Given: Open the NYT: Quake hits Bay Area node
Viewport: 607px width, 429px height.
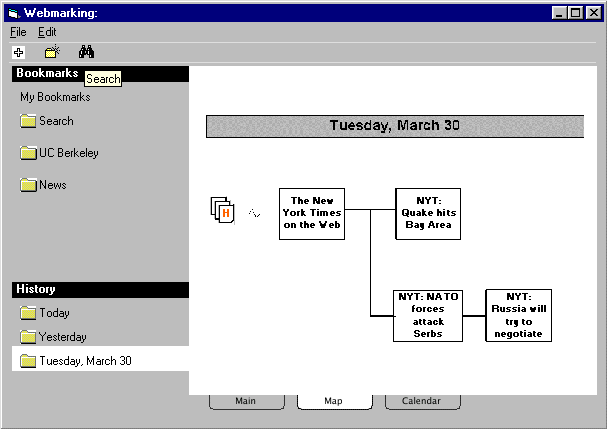Looking at the screenshot, I should tap(428, 214).
